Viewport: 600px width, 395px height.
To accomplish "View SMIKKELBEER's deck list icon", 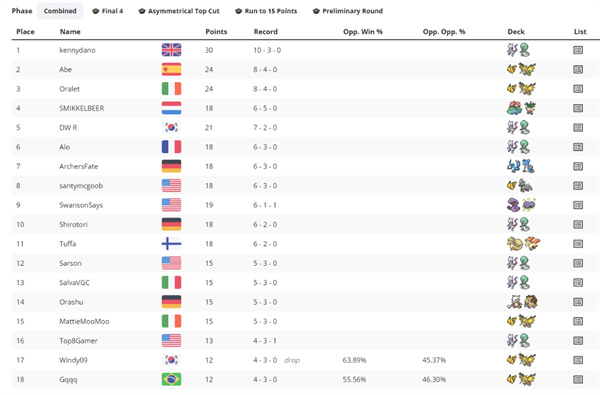I will [x=578, y=108].
